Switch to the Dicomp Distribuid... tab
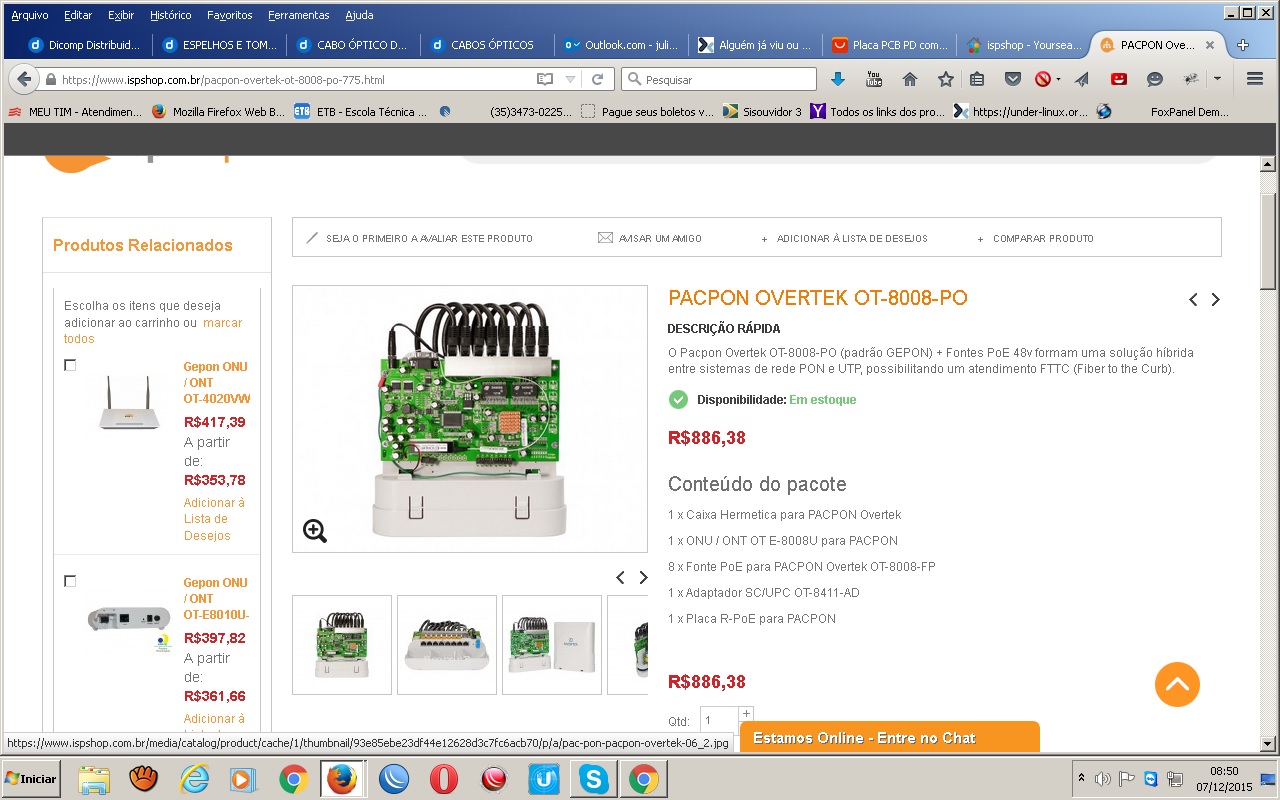This screenshot has width=1280, height=800. coord(86,45)
